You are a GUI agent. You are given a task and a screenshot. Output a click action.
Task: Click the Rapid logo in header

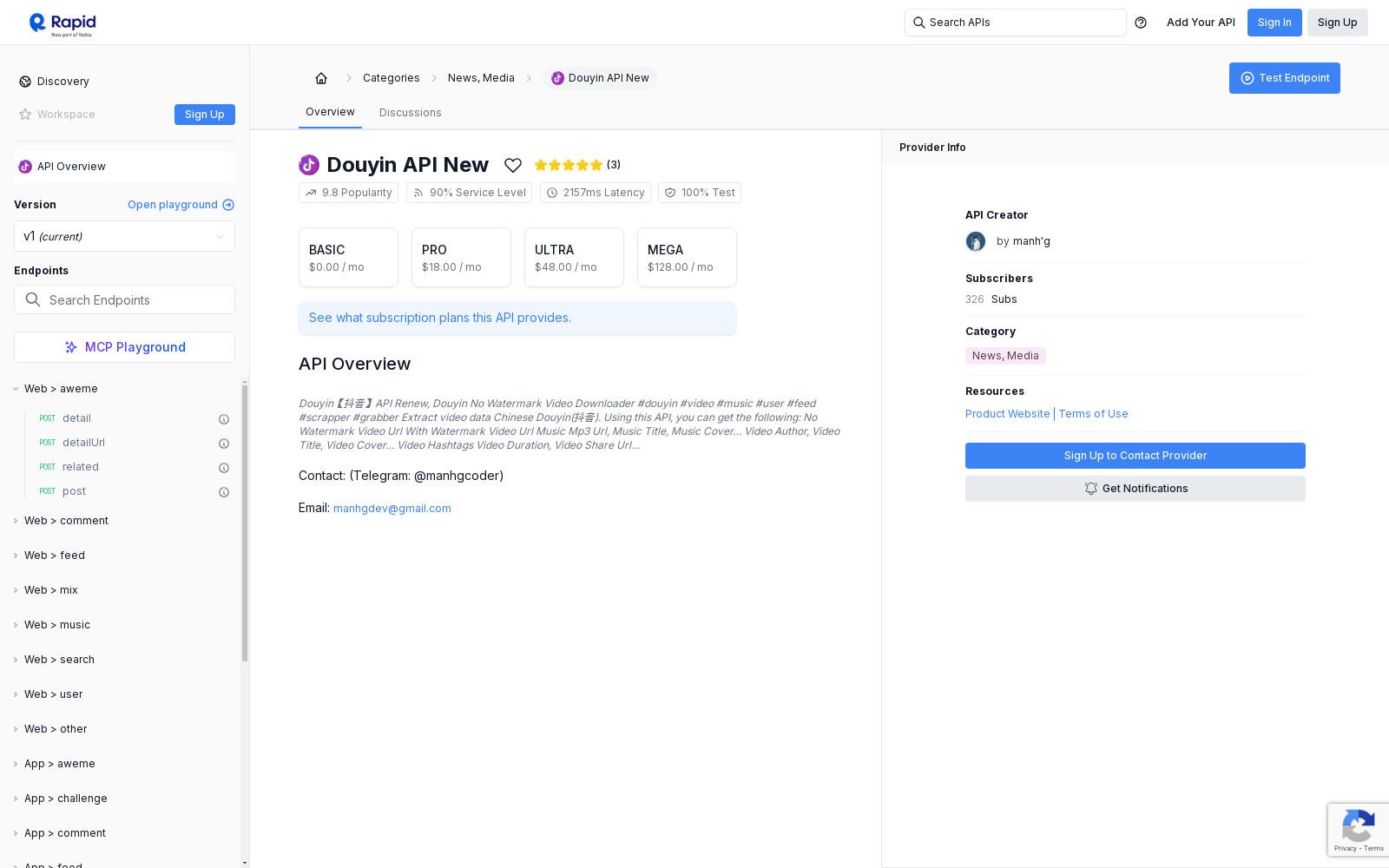(x=63, y=23)
